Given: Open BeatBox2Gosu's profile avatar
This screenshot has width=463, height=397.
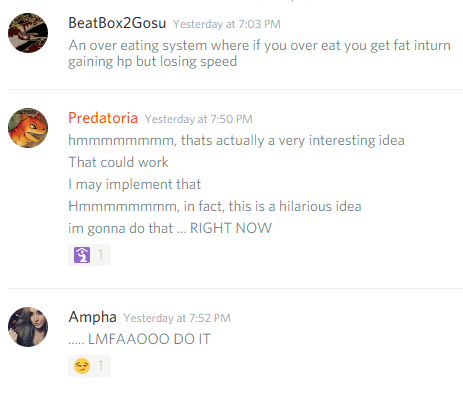Looking at the screenshot, I should point(28,33).
